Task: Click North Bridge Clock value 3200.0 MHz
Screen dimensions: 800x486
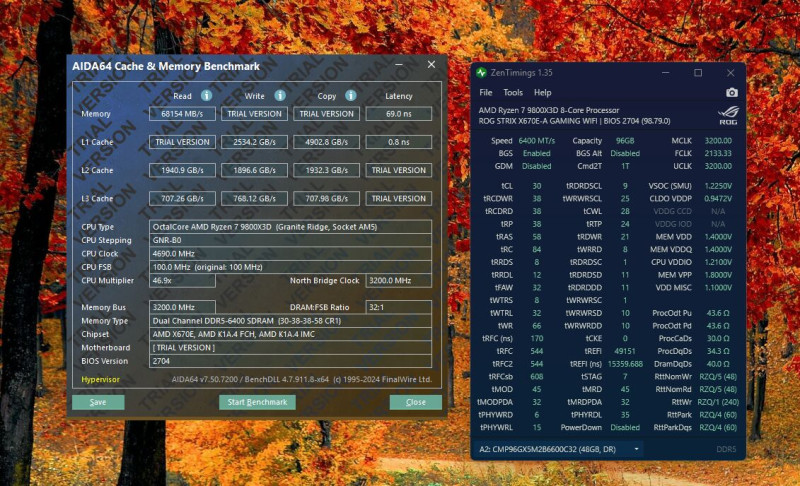Action: [398, 280]
